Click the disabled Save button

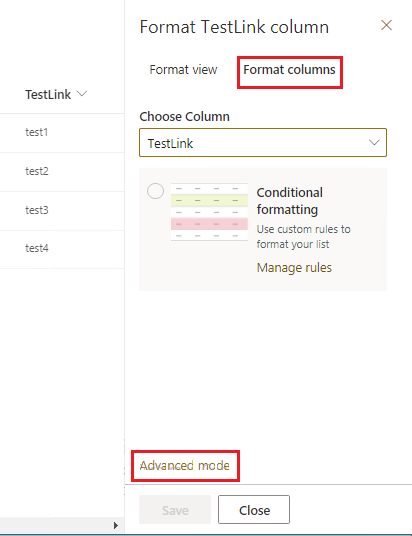tap(175, 510)
